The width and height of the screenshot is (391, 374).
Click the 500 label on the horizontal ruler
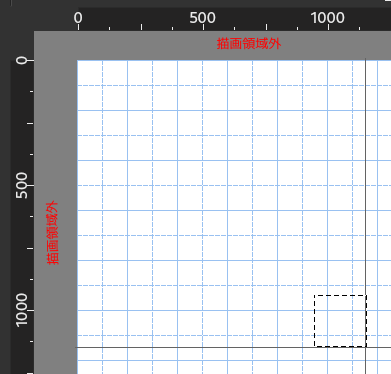coord(202,18)
